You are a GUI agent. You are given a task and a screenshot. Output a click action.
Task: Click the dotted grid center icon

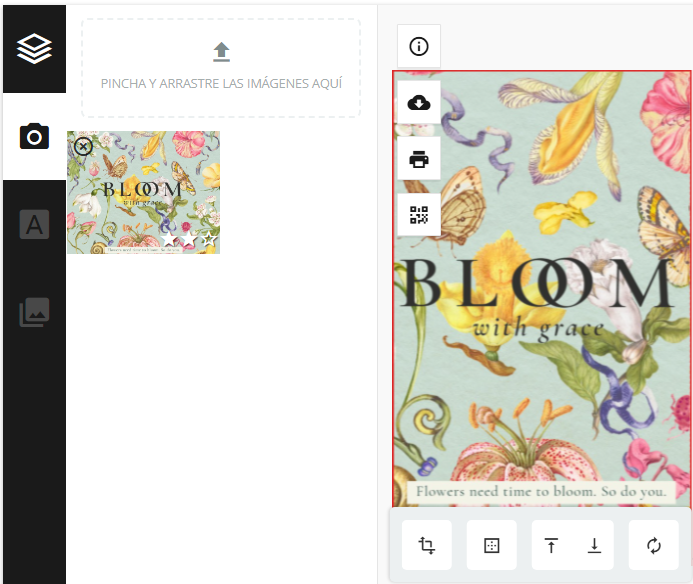(491, 545)
